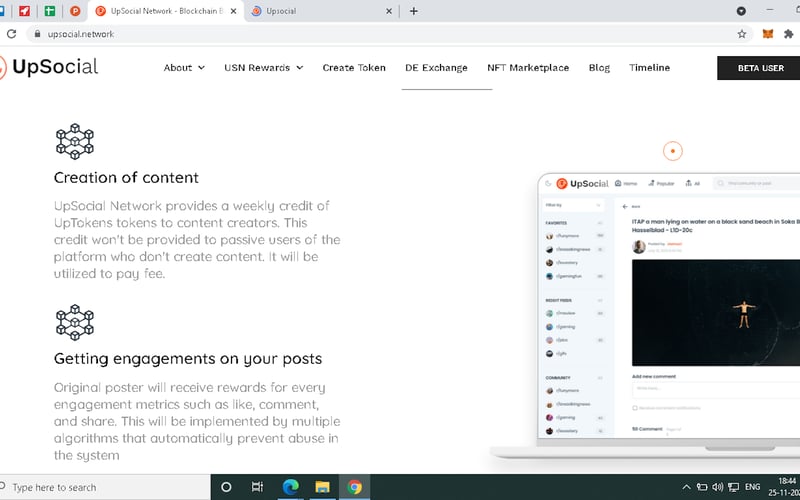Open the Create Token page
Viewport: 800px width, 500px height.
point(354,68)
